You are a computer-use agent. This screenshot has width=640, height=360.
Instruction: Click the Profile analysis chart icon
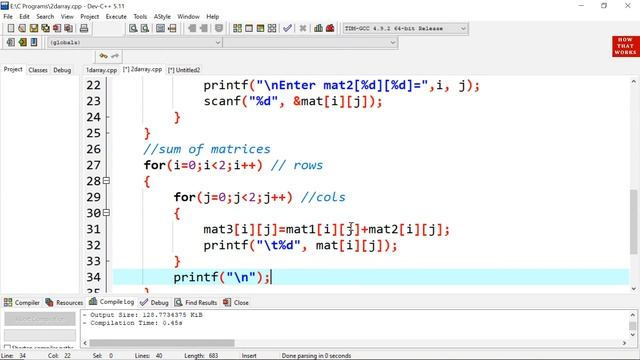(318, 28)
